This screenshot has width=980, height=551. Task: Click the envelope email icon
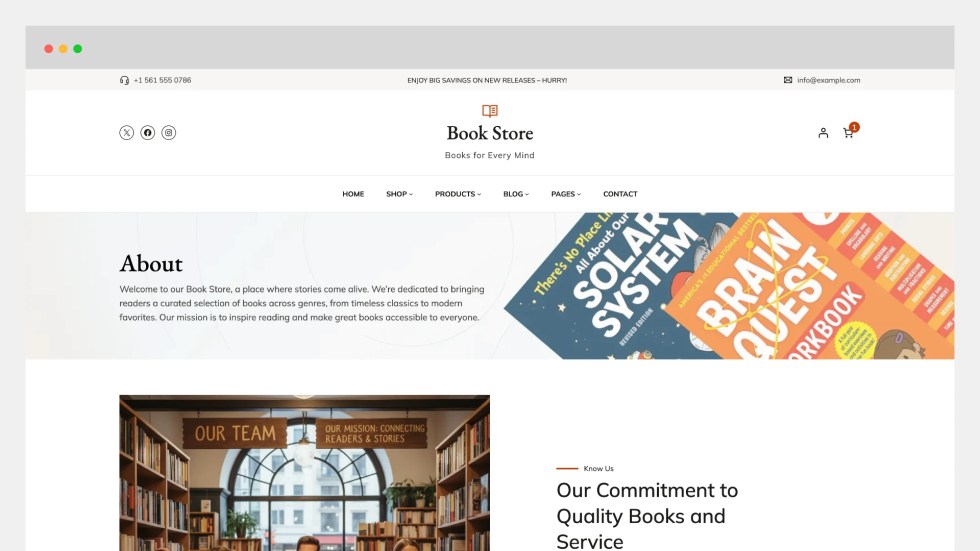point(788,80)
